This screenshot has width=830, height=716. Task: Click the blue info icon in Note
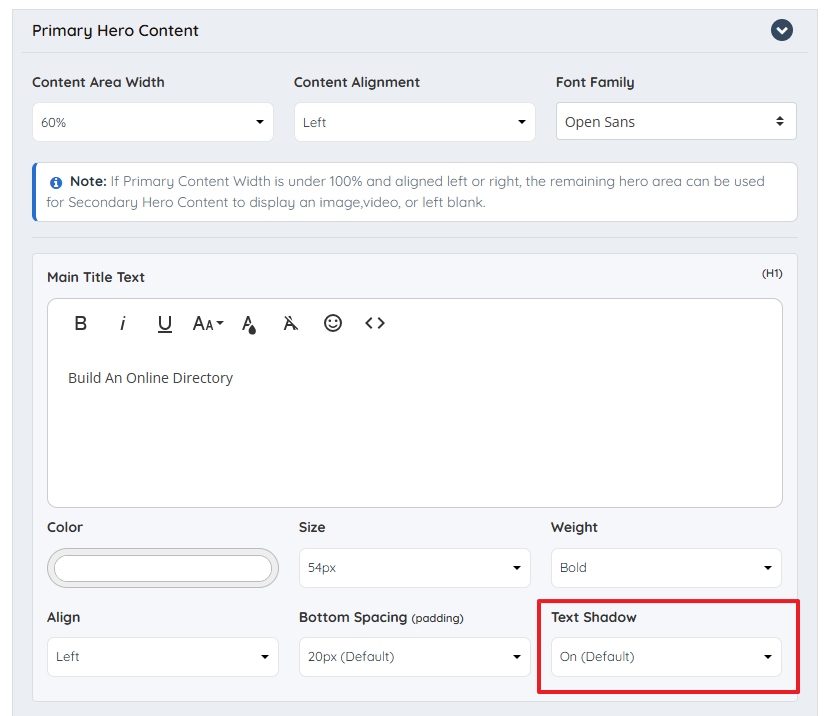pos(56,183)
